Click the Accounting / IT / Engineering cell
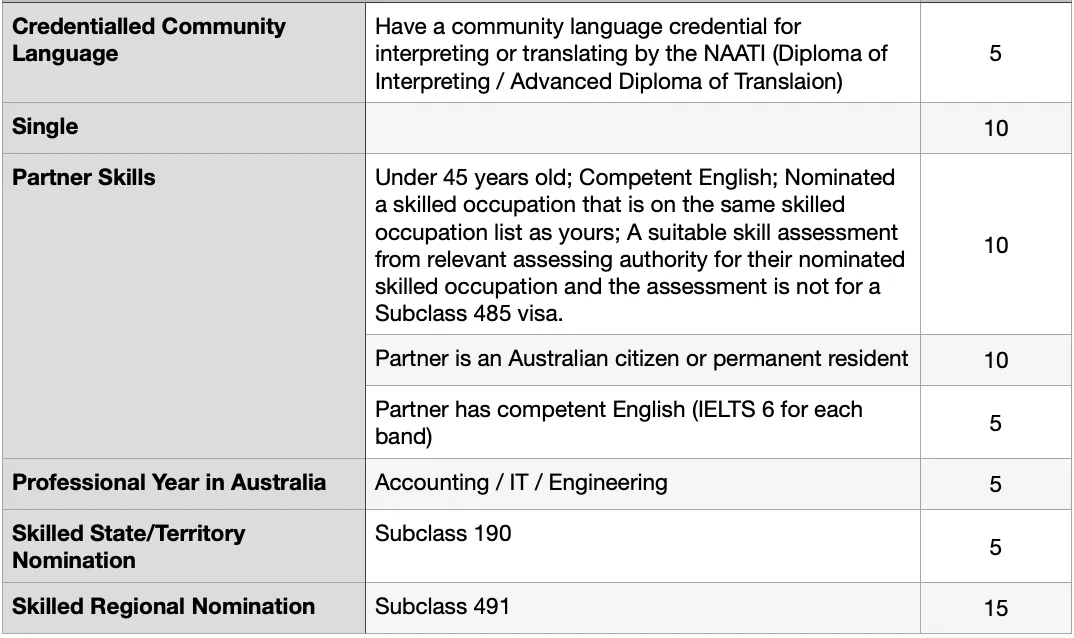This screenshot has height=638, width=1074. [x=642, y=484]
